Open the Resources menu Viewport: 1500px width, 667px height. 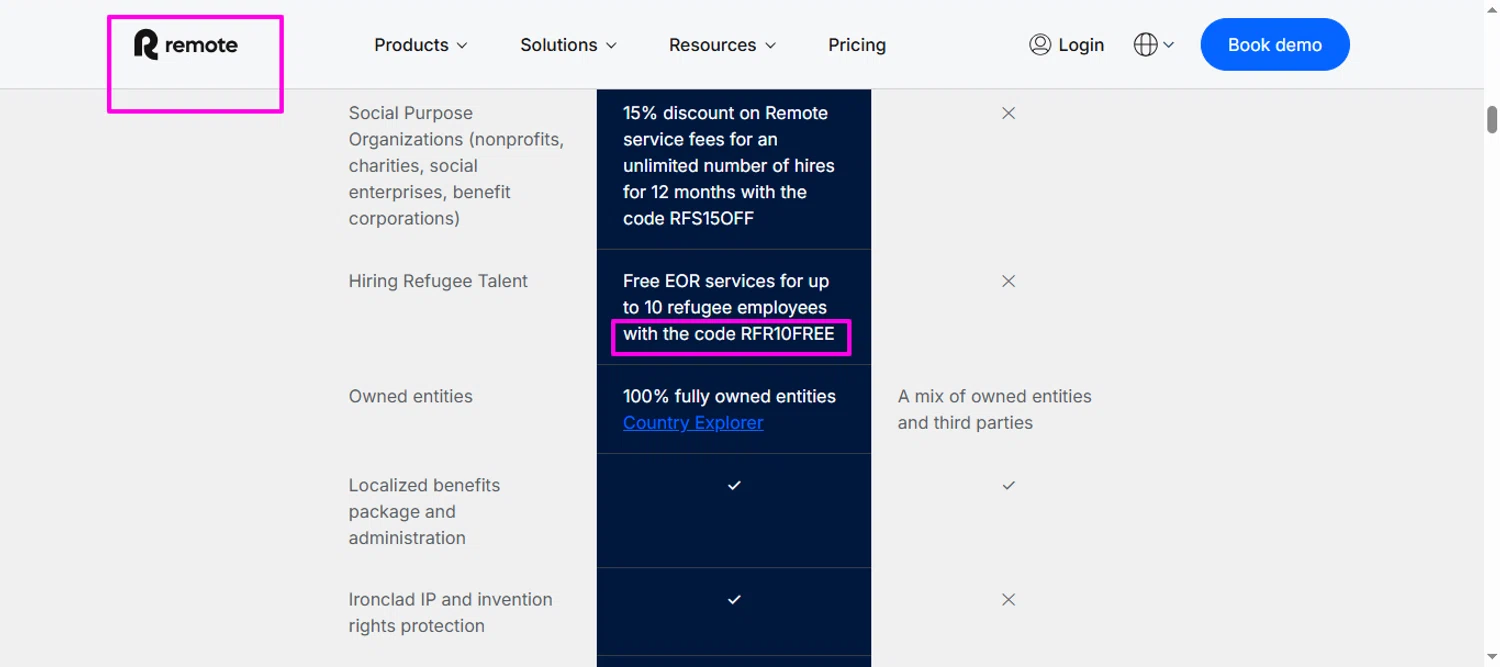click(722, 45)
